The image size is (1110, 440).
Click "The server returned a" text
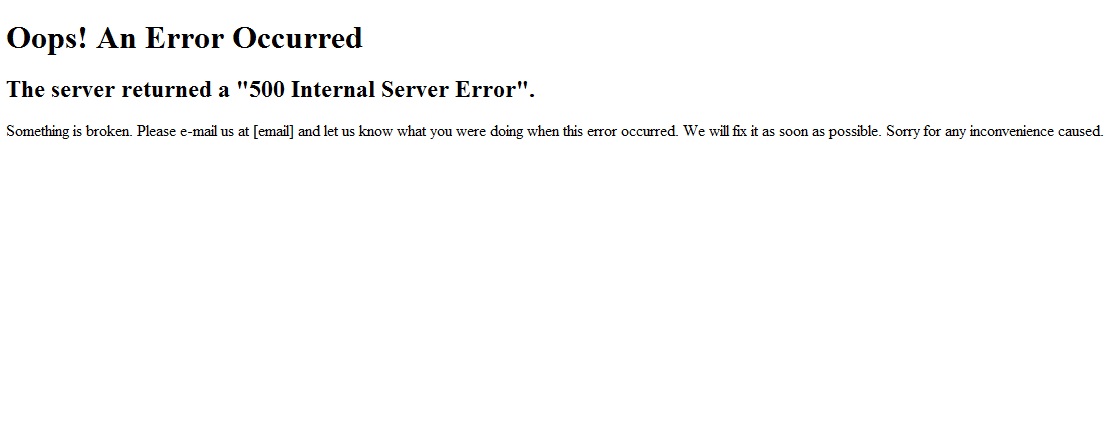[x=118, y=90]
